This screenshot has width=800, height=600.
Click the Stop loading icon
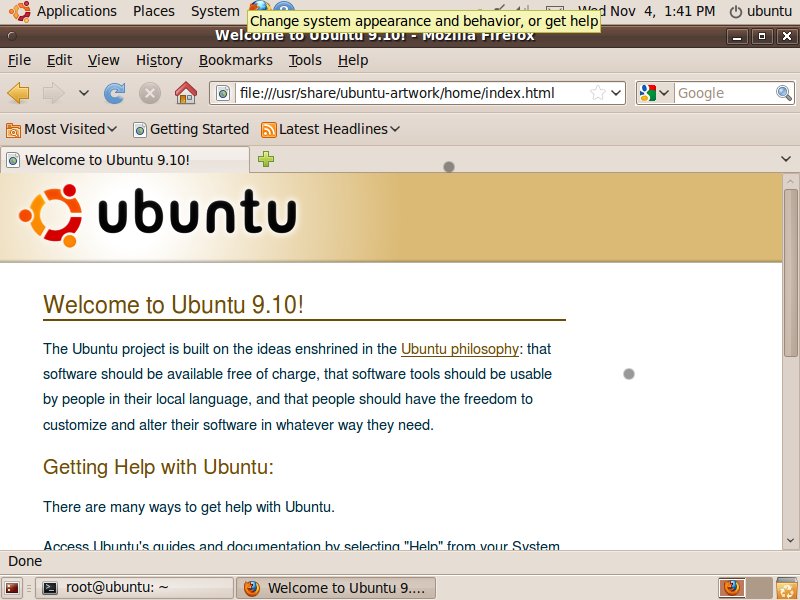coord(150,93)
